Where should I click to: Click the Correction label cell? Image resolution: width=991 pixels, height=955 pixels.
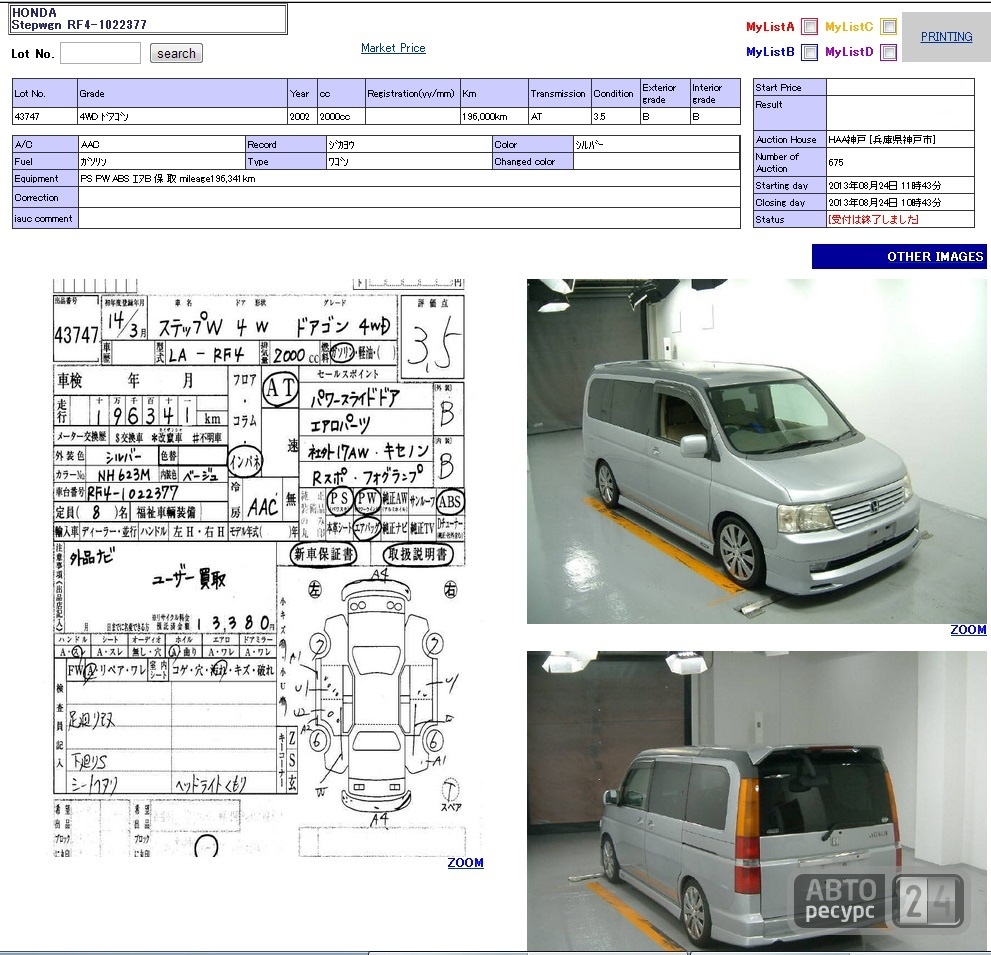(x=45, y=197)
